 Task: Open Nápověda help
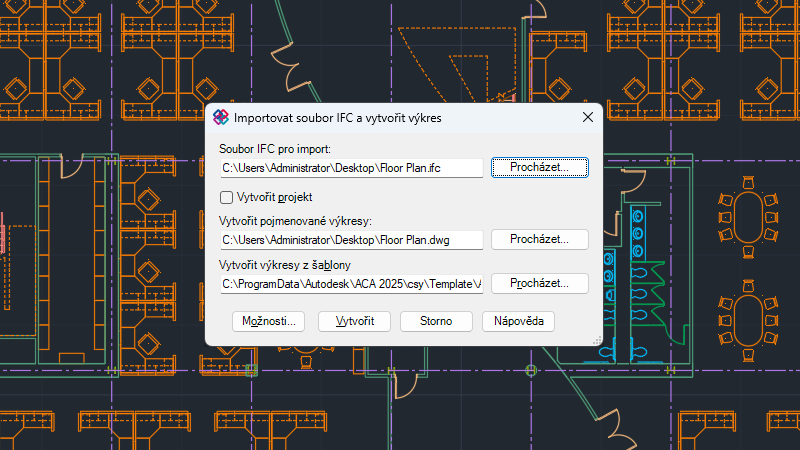(518, 321)
